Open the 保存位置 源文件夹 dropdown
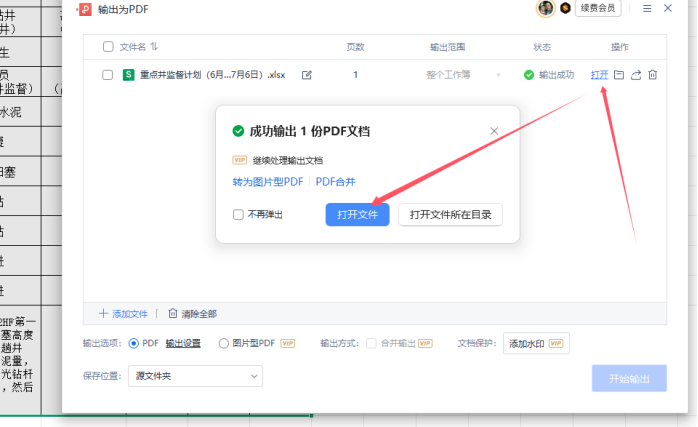The image size is (698, 427). point(195,376)
